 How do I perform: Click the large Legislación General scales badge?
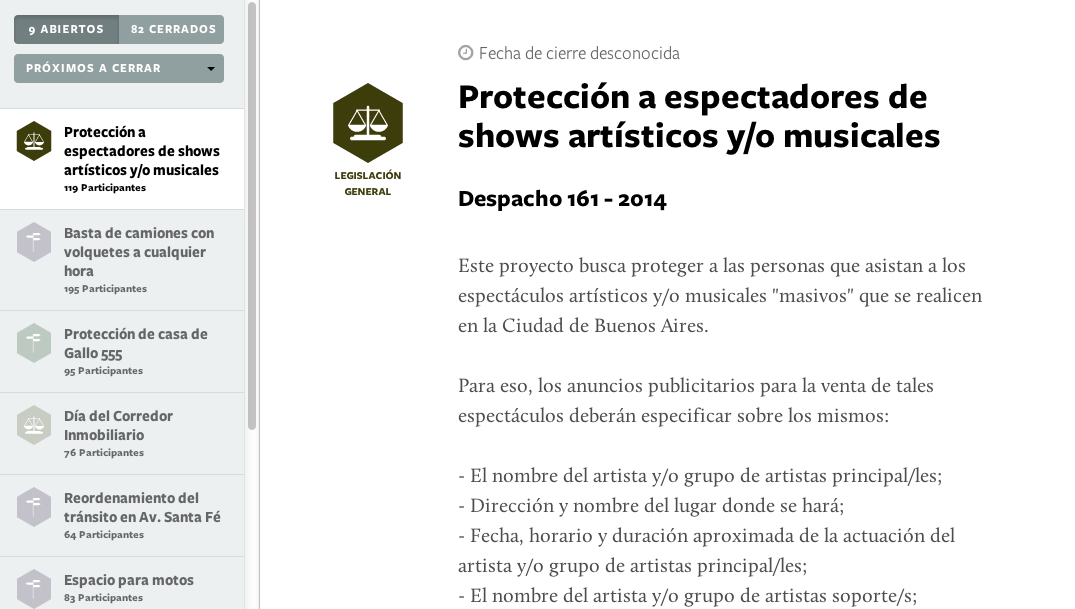point(367,123)
